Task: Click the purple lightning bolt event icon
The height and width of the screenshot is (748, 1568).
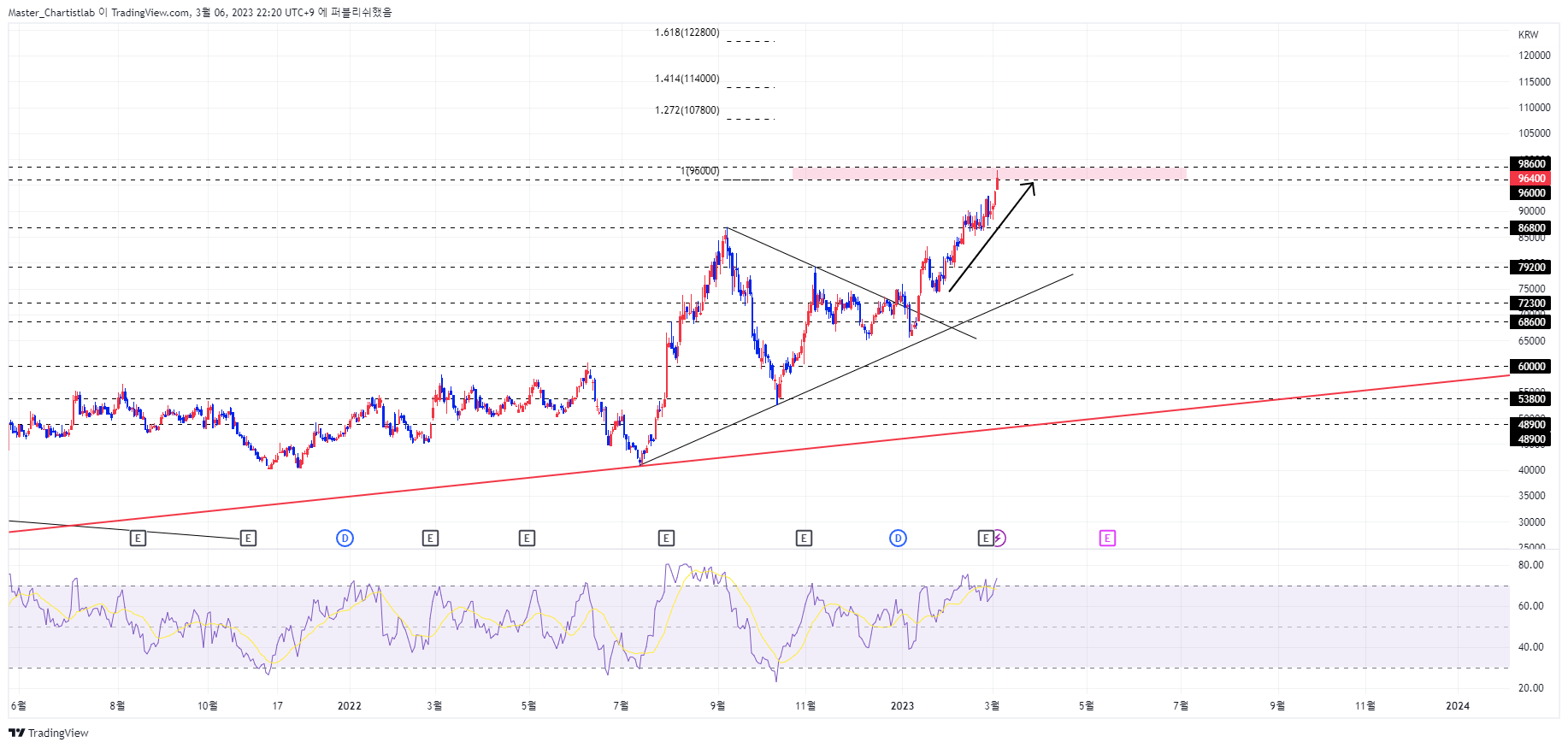Action: 999,538
